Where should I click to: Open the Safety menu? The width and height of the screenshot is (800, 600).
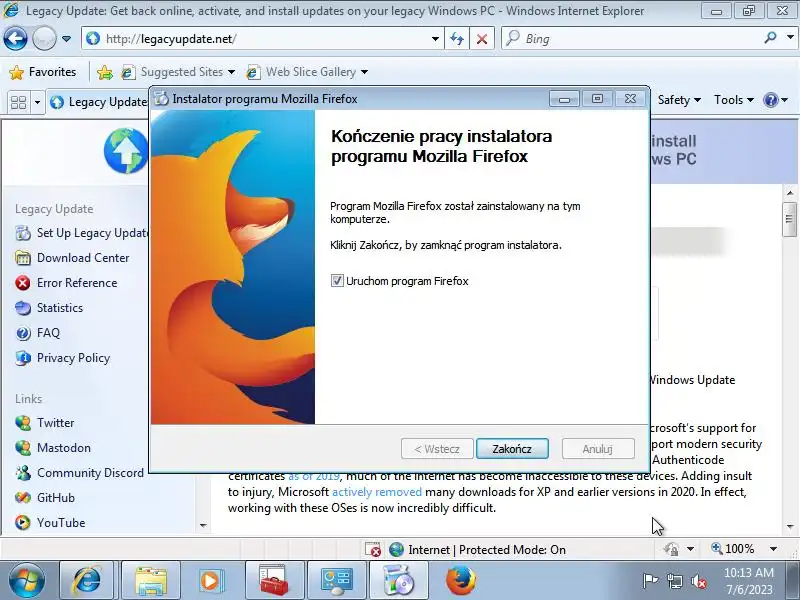(x=679, y=100)
